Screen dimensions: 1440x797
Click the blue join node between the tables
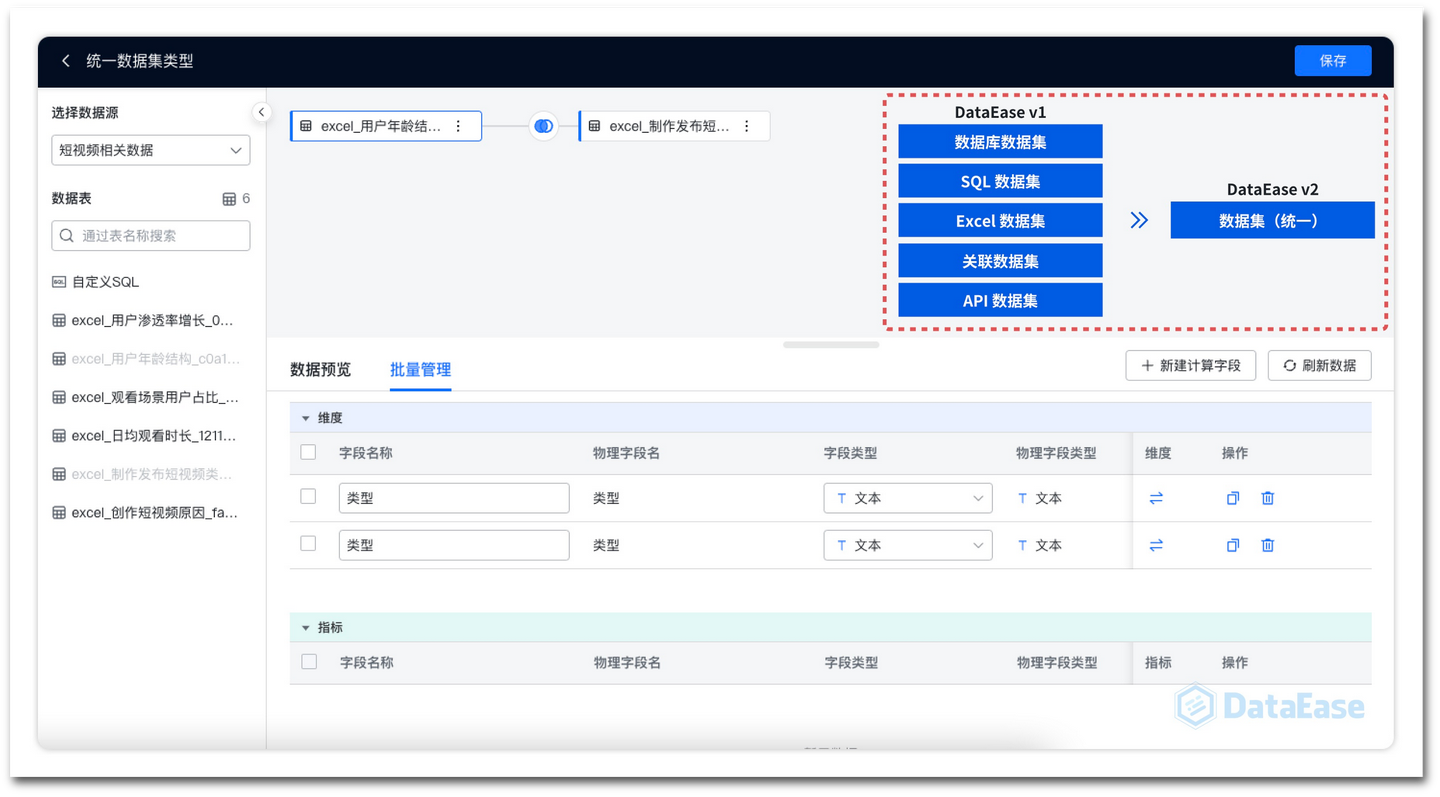pyautogui.click(x=542, y=126)
